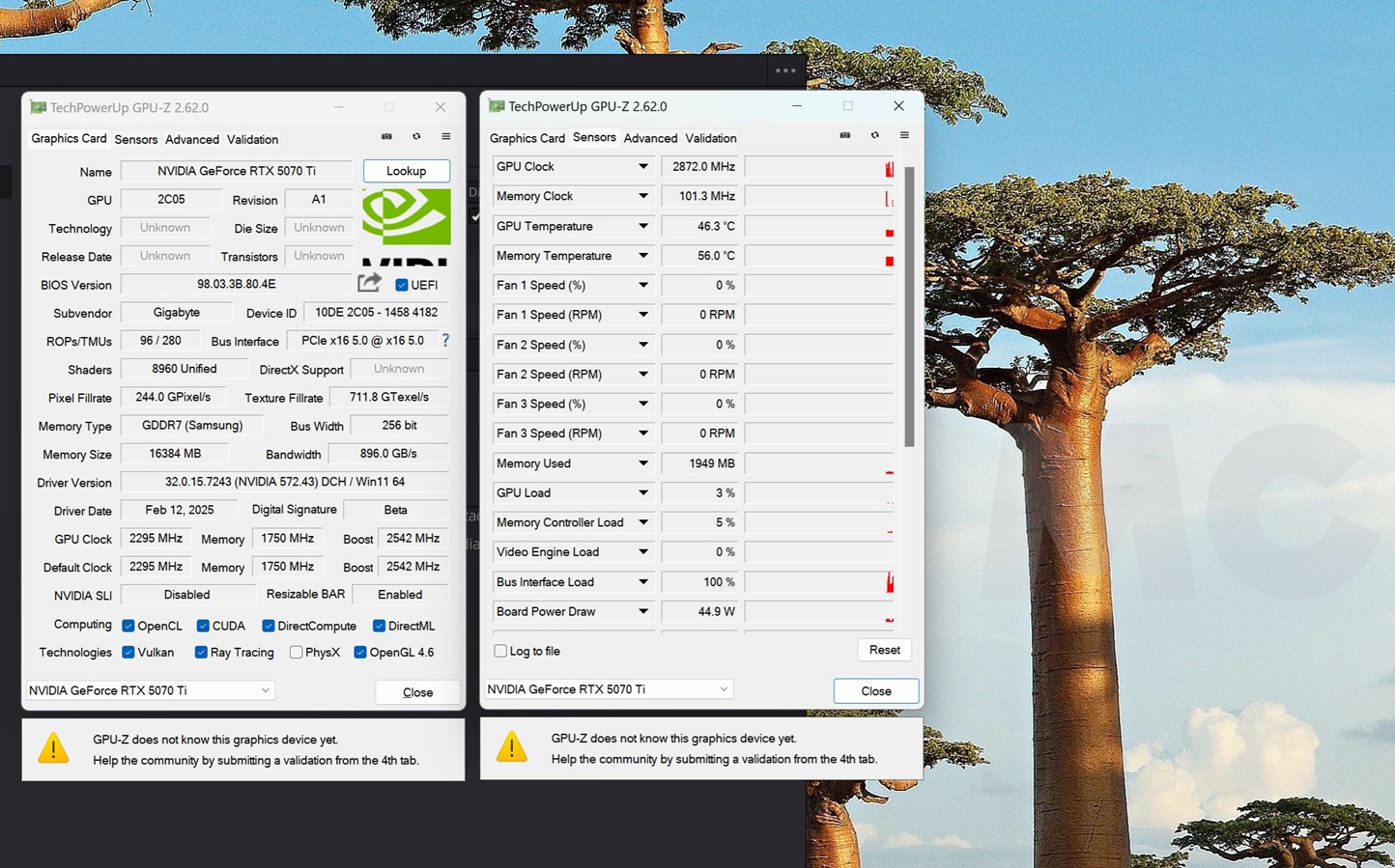
Task: Open the GPU Temperature sensor dropdown
Action: click(642, 226)
